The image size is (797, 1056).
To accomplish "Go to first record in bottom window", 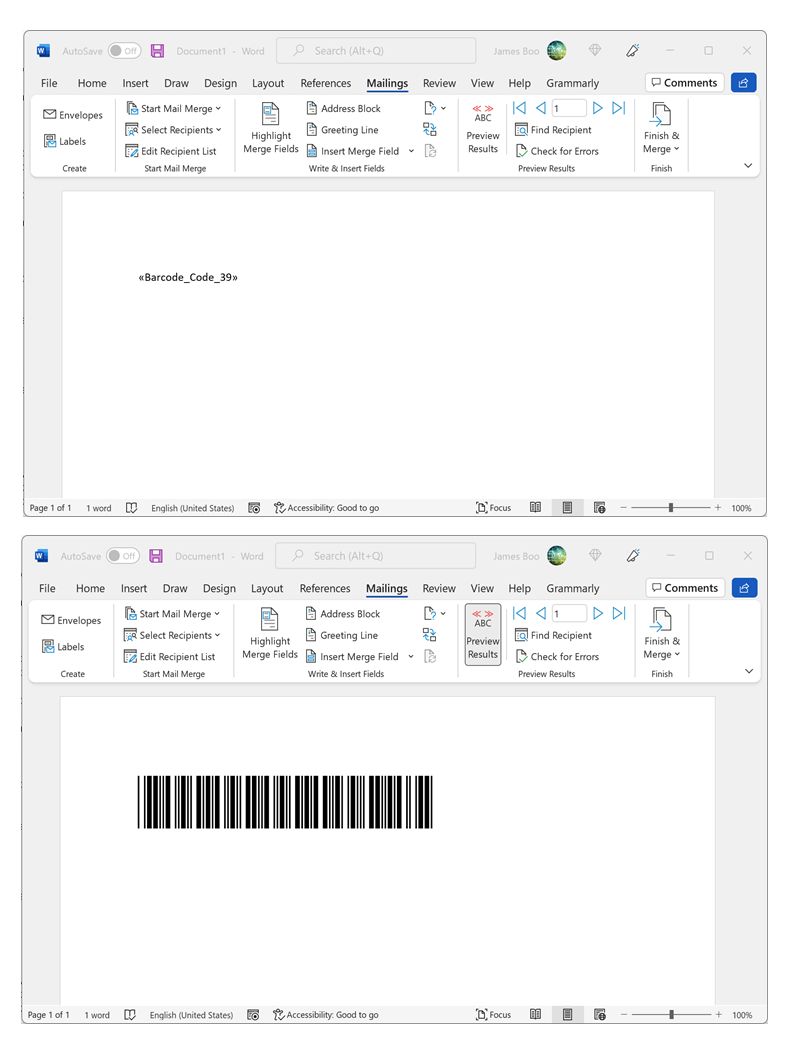I will tap(519, 613).
